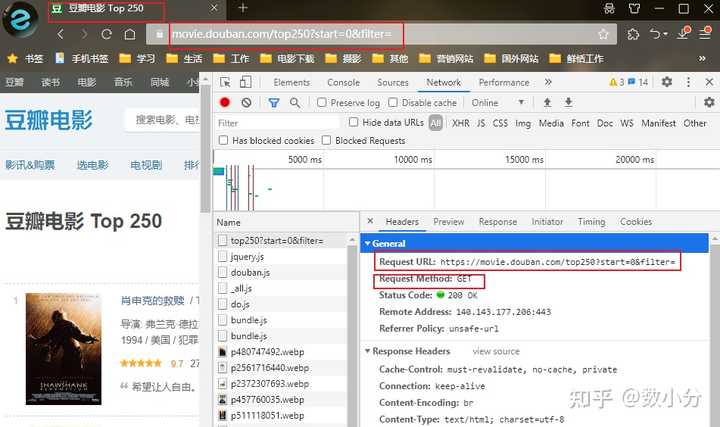Open the Response tab in request details
Viewport: 720px width, 427px height.
pyautogui.click(x=498, y=222)
